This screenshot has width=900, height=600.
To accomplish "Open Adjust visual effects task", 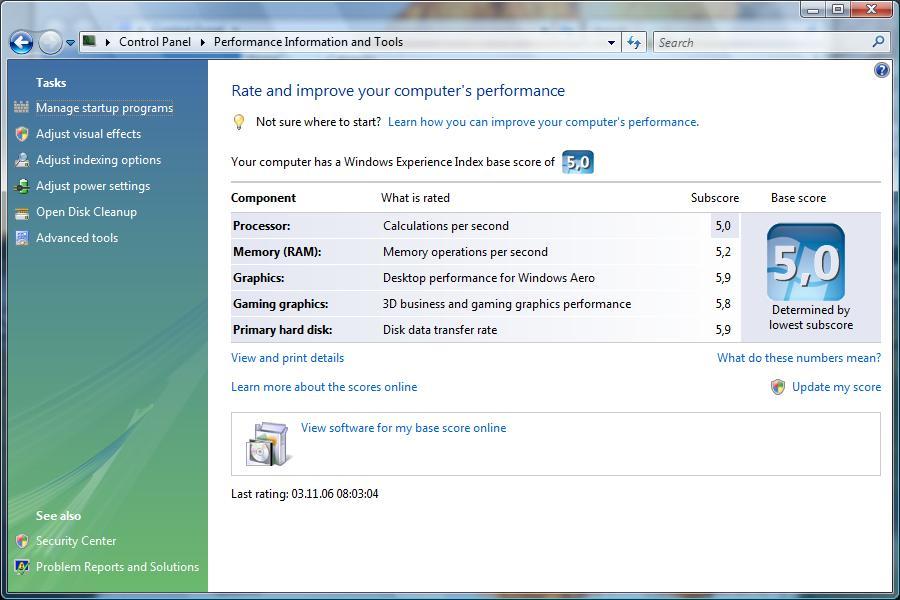I will pyautogui.click(x=88, y=134).
